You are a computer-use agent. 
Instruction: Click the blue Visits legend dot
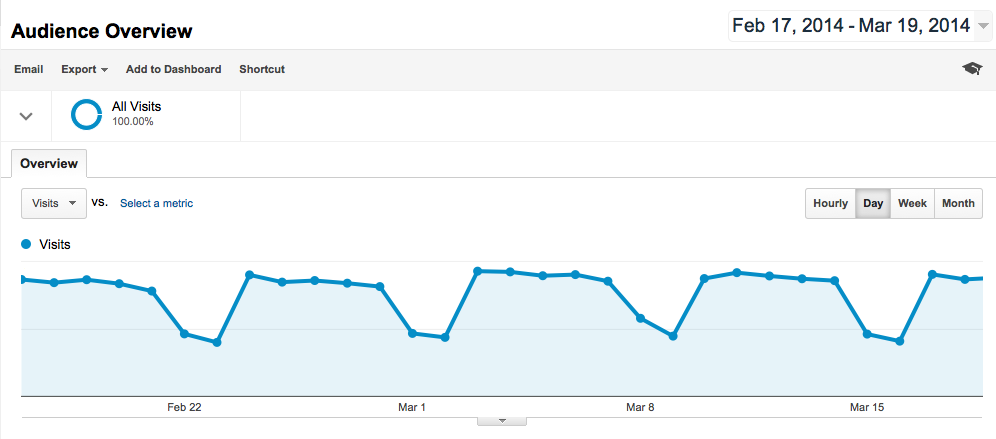tap(26, 244)
